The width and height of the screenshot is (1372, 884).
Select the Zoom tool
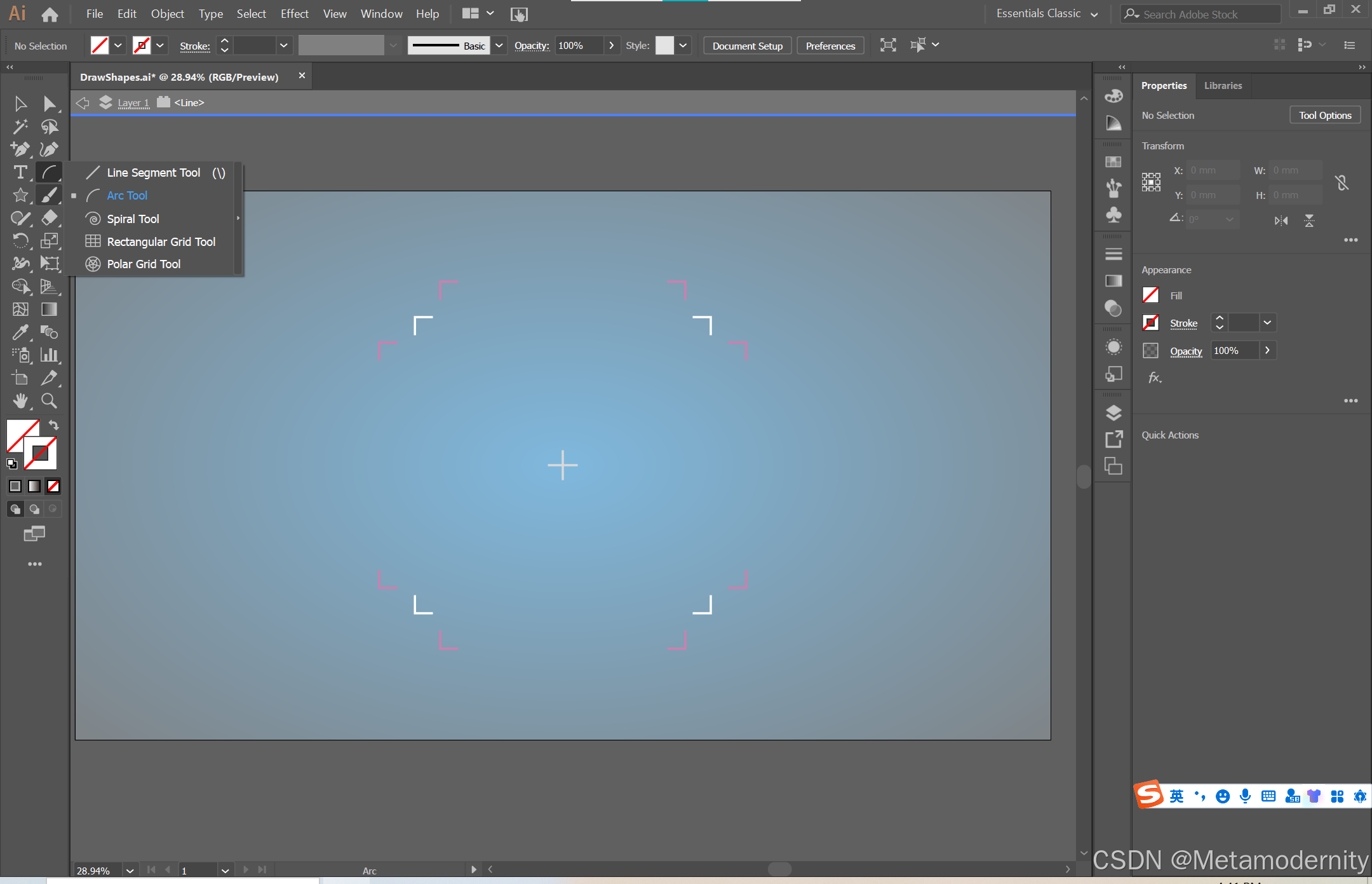(49, 400)
